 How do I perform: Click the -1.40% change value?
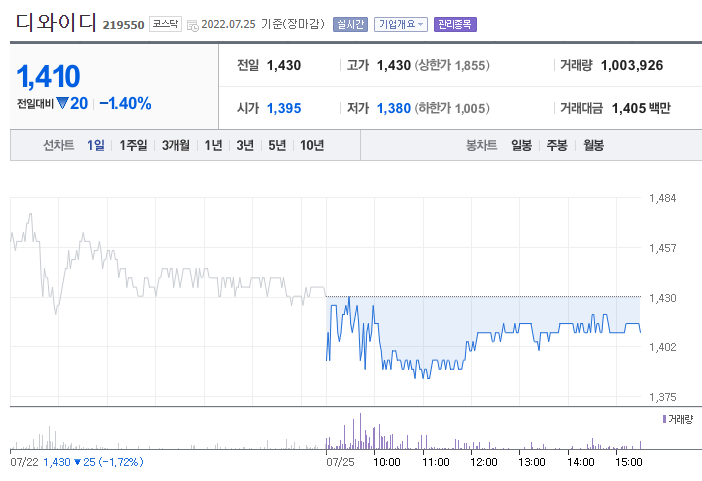pos(125,103)
